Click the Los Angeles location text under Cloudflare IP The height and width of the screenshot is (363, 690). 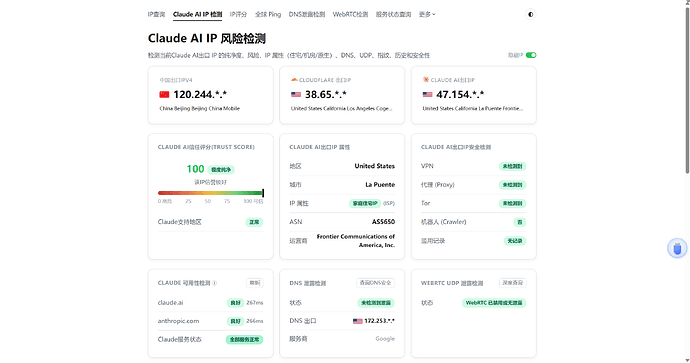(x=341, y=108)
